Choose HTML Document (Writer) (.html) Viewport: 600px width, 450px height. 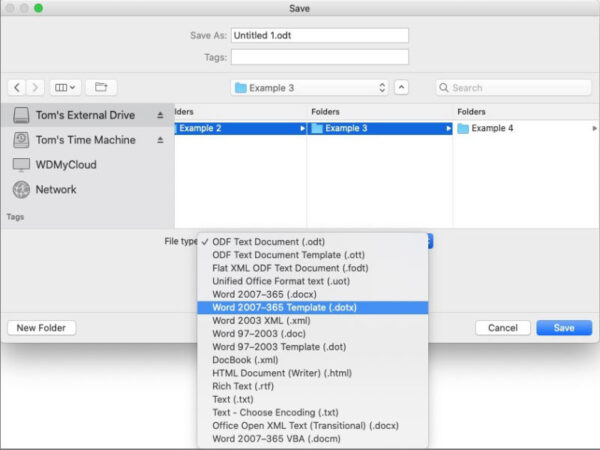pos(313,373)
